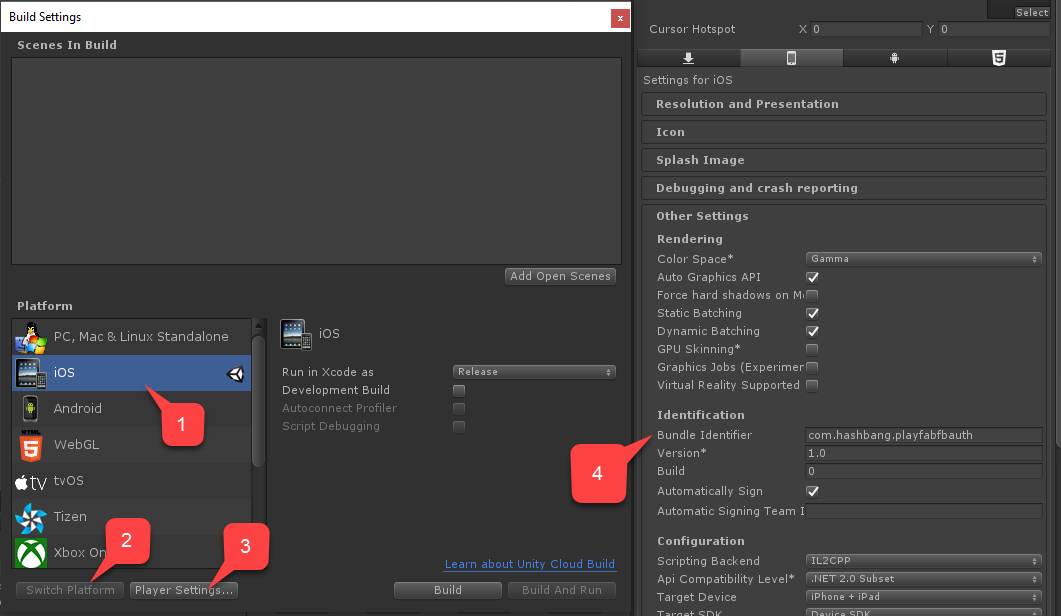This screenshot has height=616, width=1061.
Task: Toggle Autoconnect Profiler checkbox
Action: pos(459,409)
